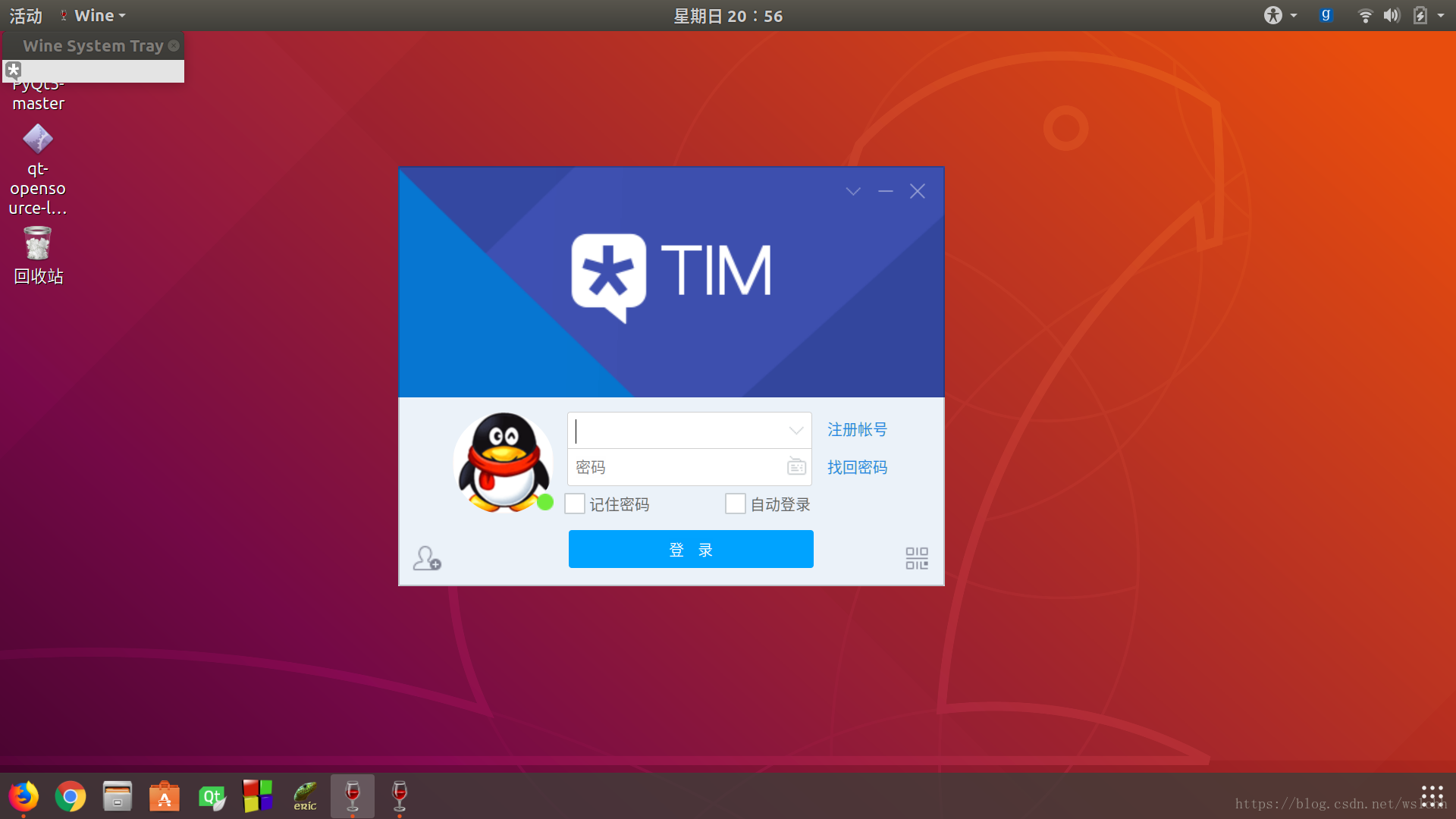Viewport: 1456px width, 819px height.
Task: Click the 找回密码 recover password link
Action: click(x=857, y=467)
